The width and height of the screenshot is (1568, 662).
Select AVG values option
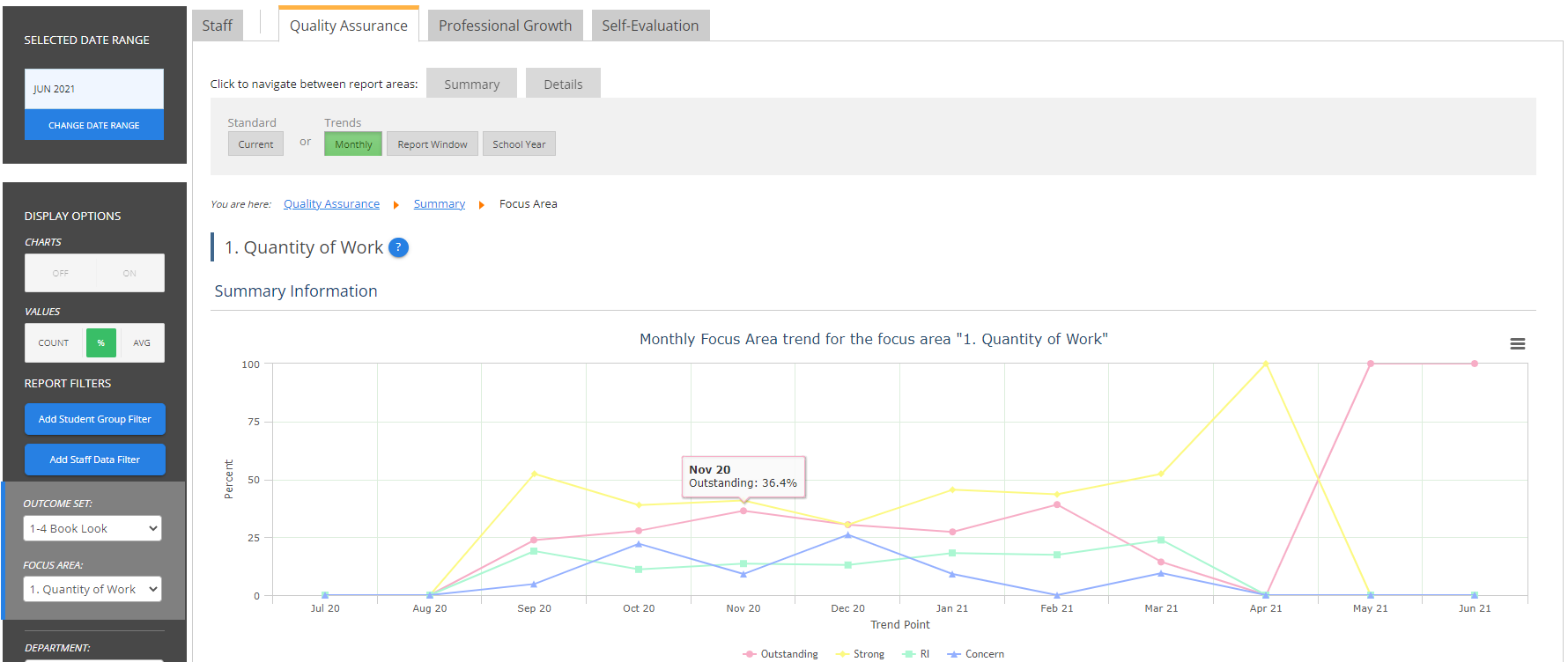point(142,343)
